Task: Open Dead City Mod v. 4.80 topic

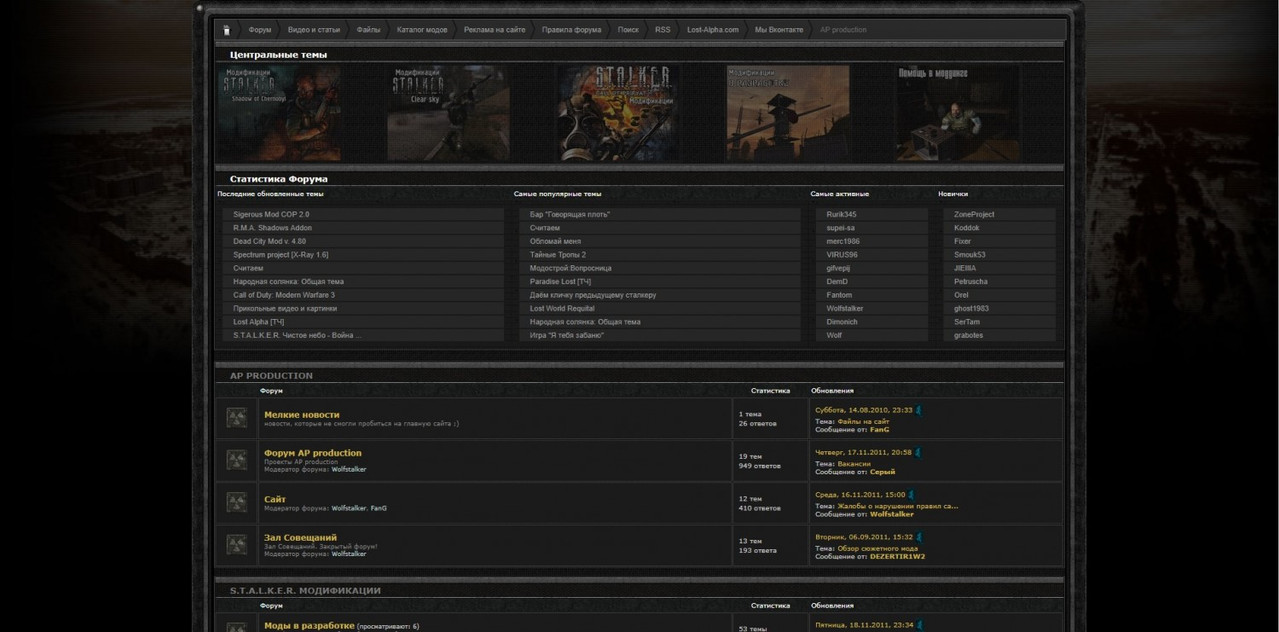Action: click(x=270, y=241)
